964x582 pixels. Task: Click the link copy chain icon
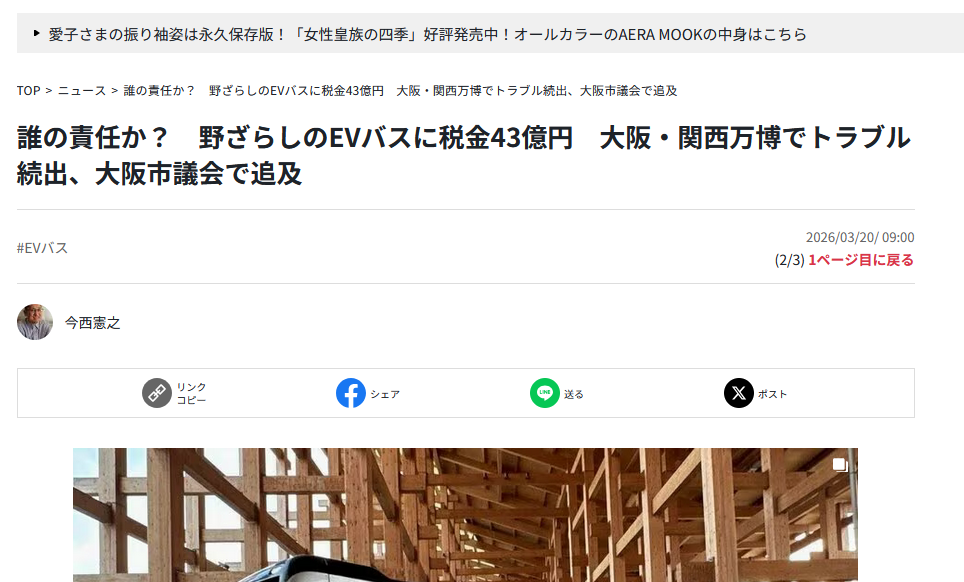point(157,393)
